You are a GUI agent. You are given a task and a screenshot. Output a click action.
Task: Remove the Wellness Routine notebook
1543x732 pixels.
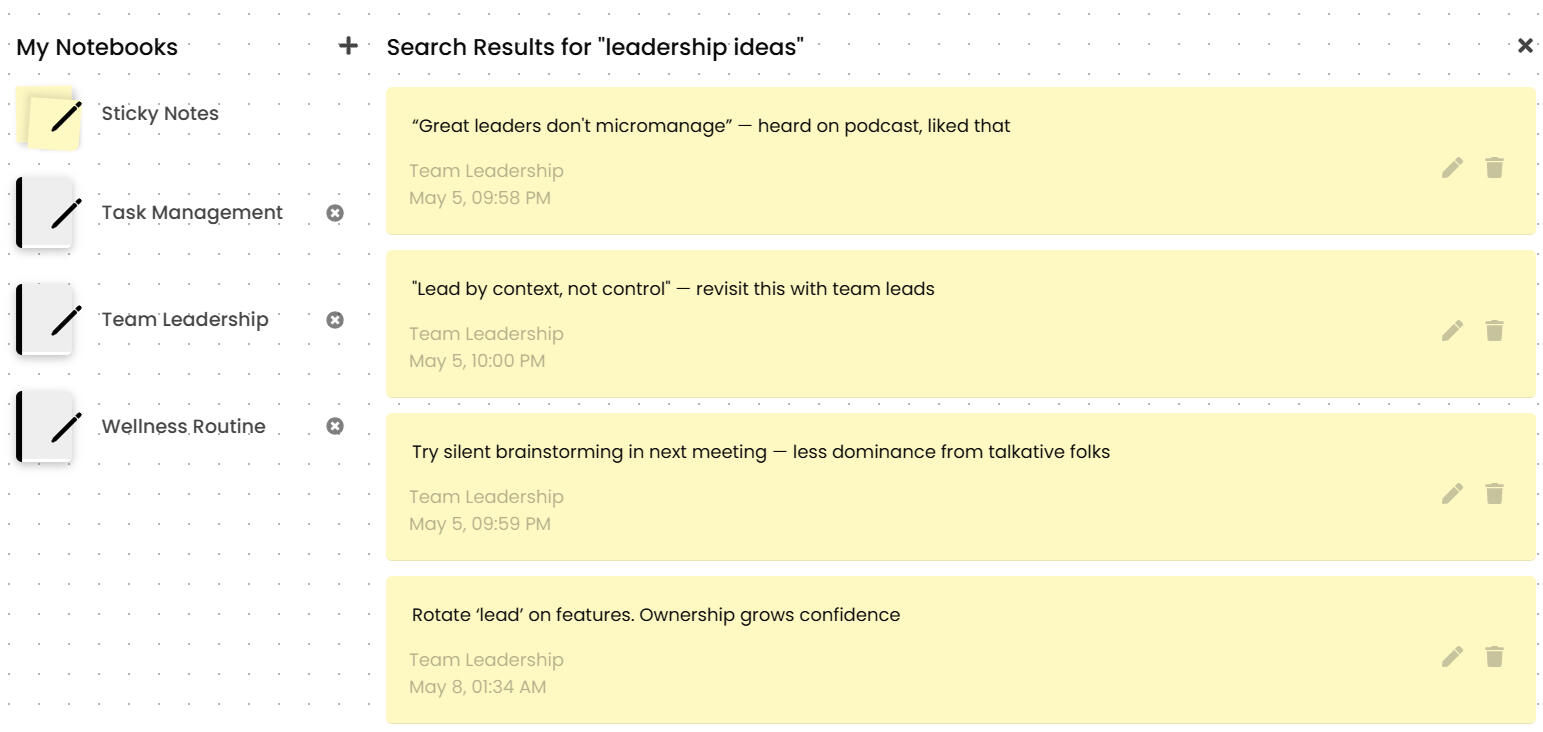335,426
